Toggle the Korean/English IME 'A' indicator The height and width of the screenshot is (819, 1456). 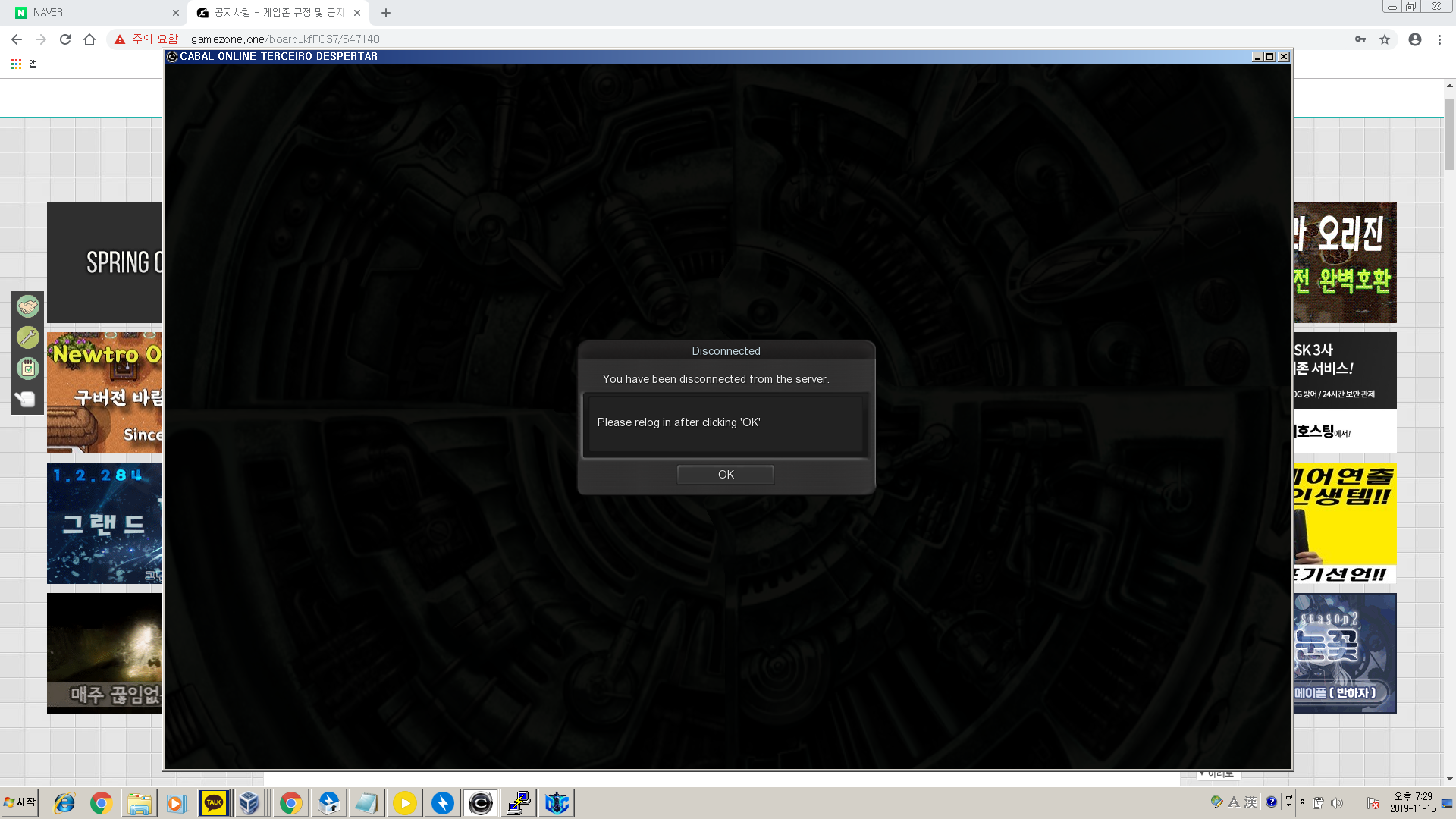1234,802
